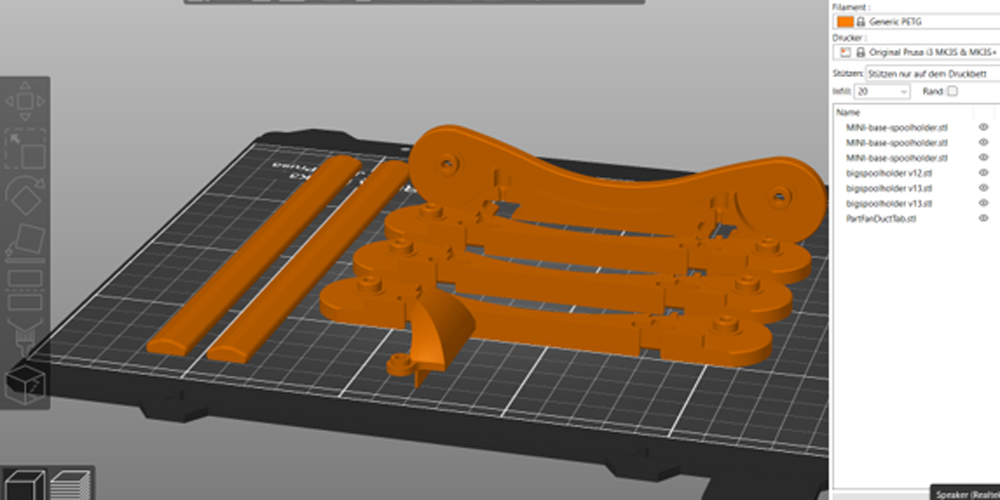1000x500 pixels.
Task: Switch to sliced layers preview
Action: tap(66, 483)
